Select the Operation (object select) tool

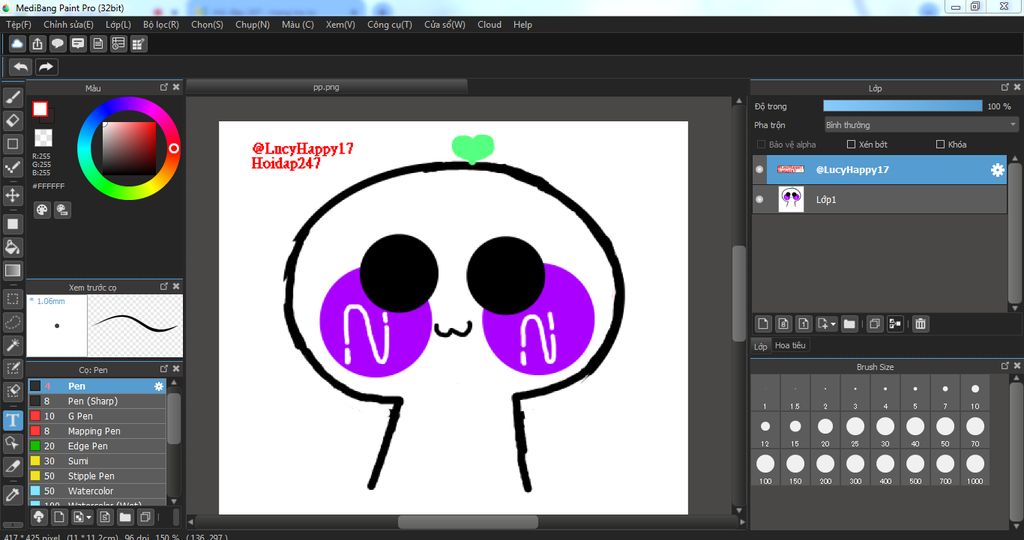[12, 443]
